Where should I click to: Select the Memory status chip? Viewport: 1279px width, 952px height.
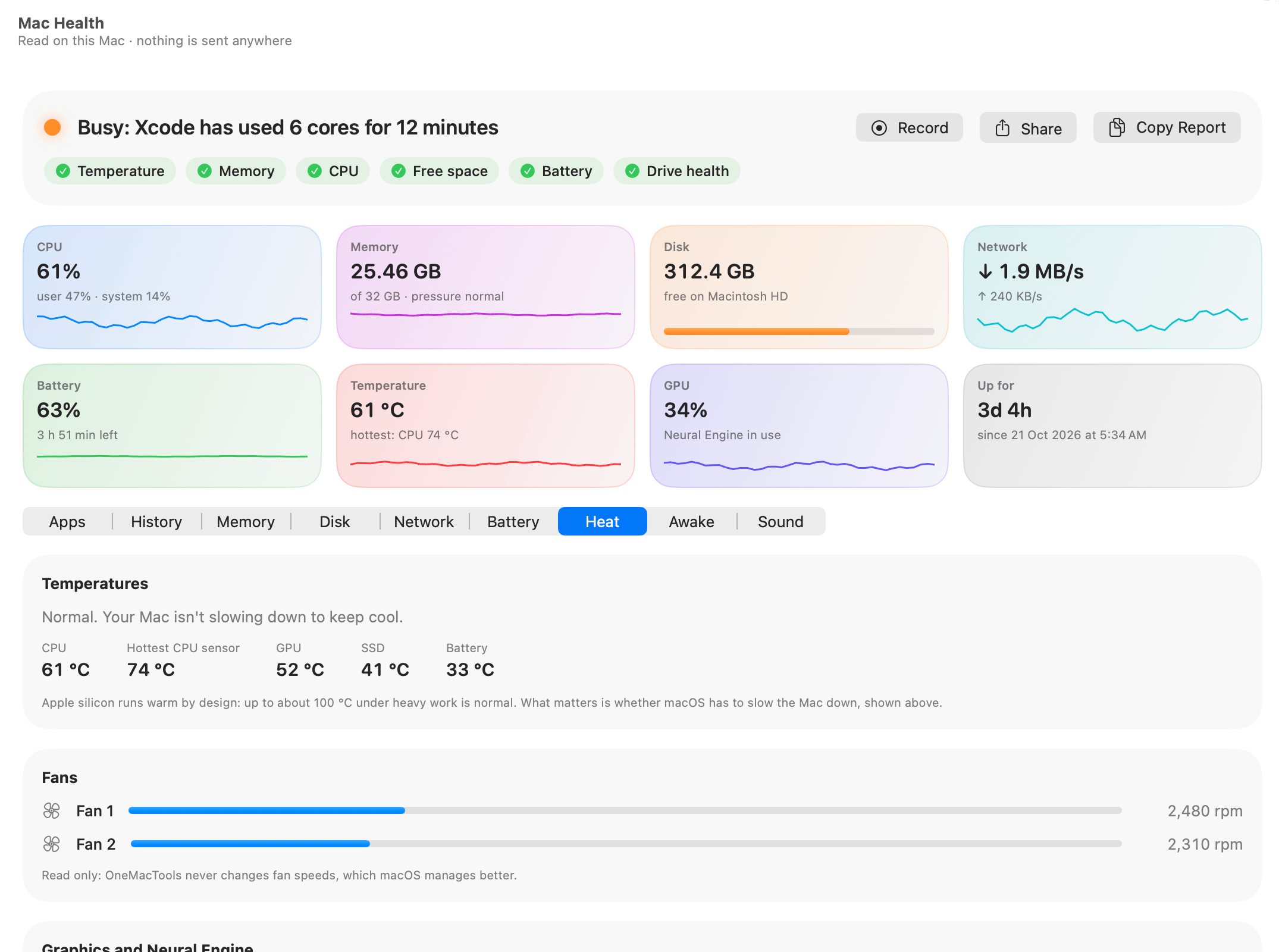pos(236,171)
